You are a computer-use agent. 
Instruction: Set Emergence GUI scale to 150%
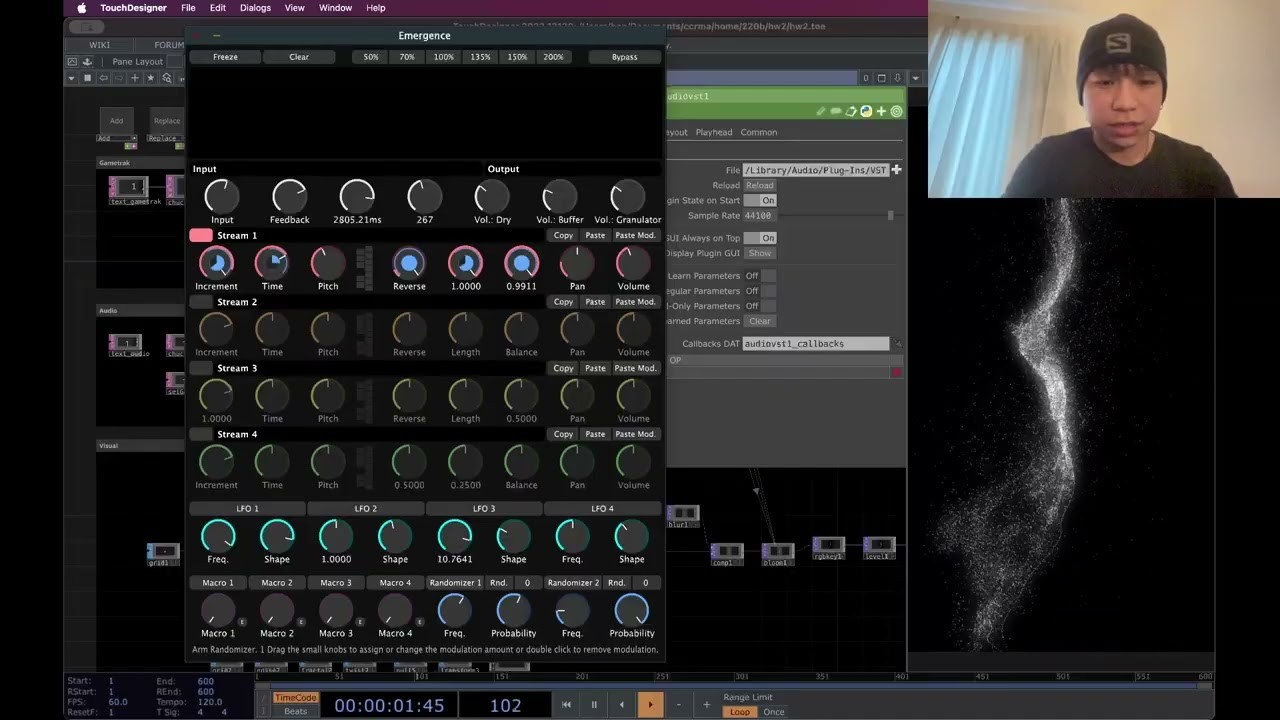(517, 57)
